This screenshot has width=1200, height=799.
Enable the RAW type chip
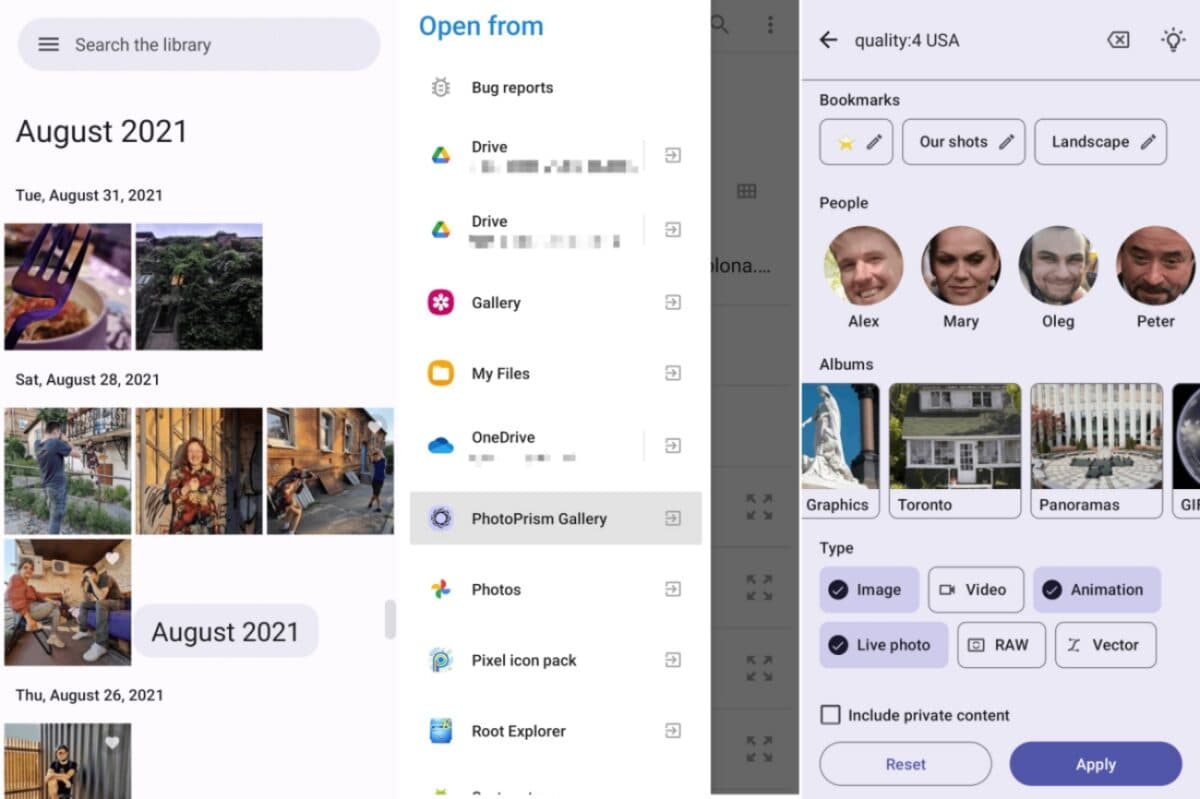(x=1001, y=645)
